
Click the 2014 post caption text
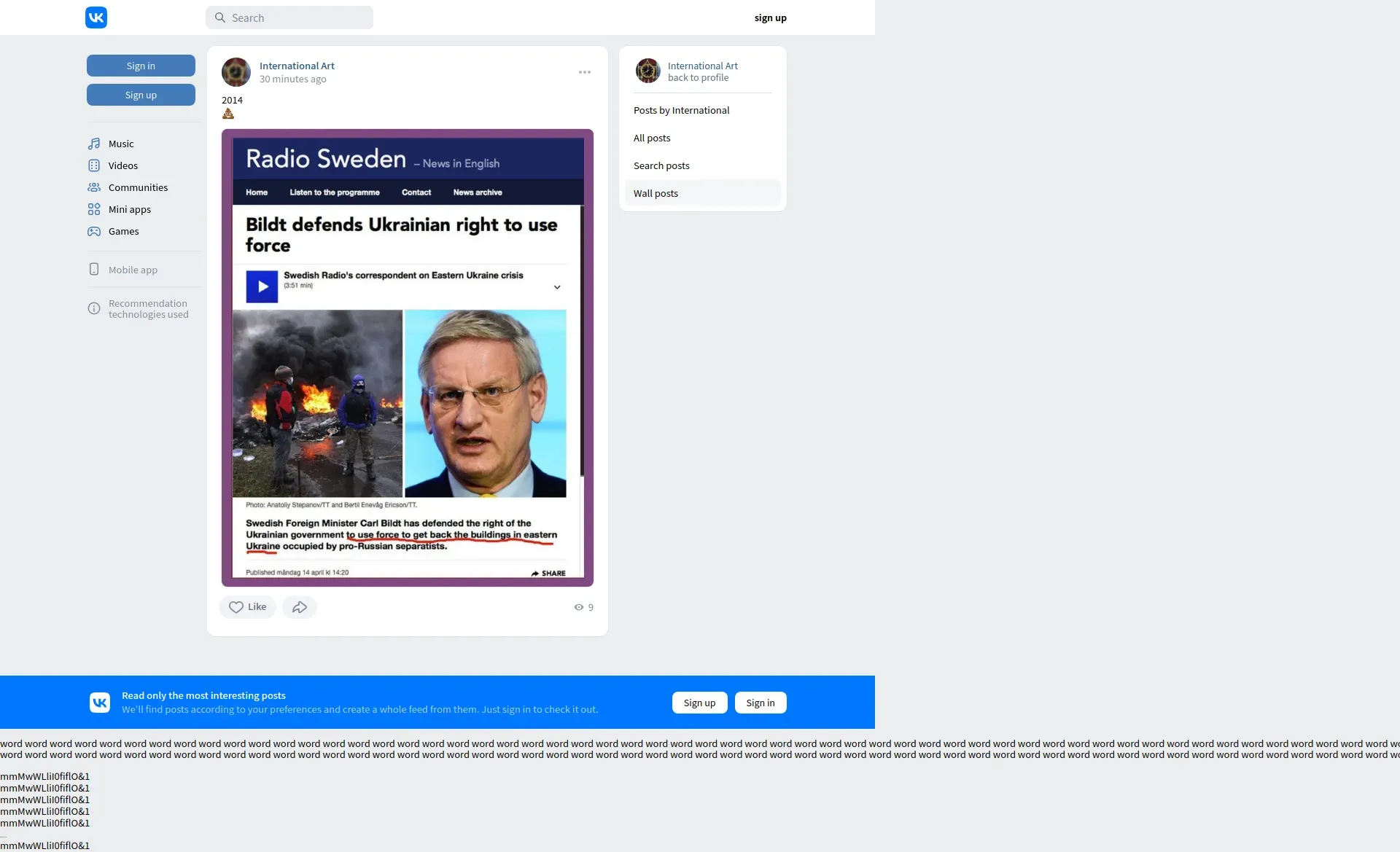pyautogui.click(x=232, y=100)
